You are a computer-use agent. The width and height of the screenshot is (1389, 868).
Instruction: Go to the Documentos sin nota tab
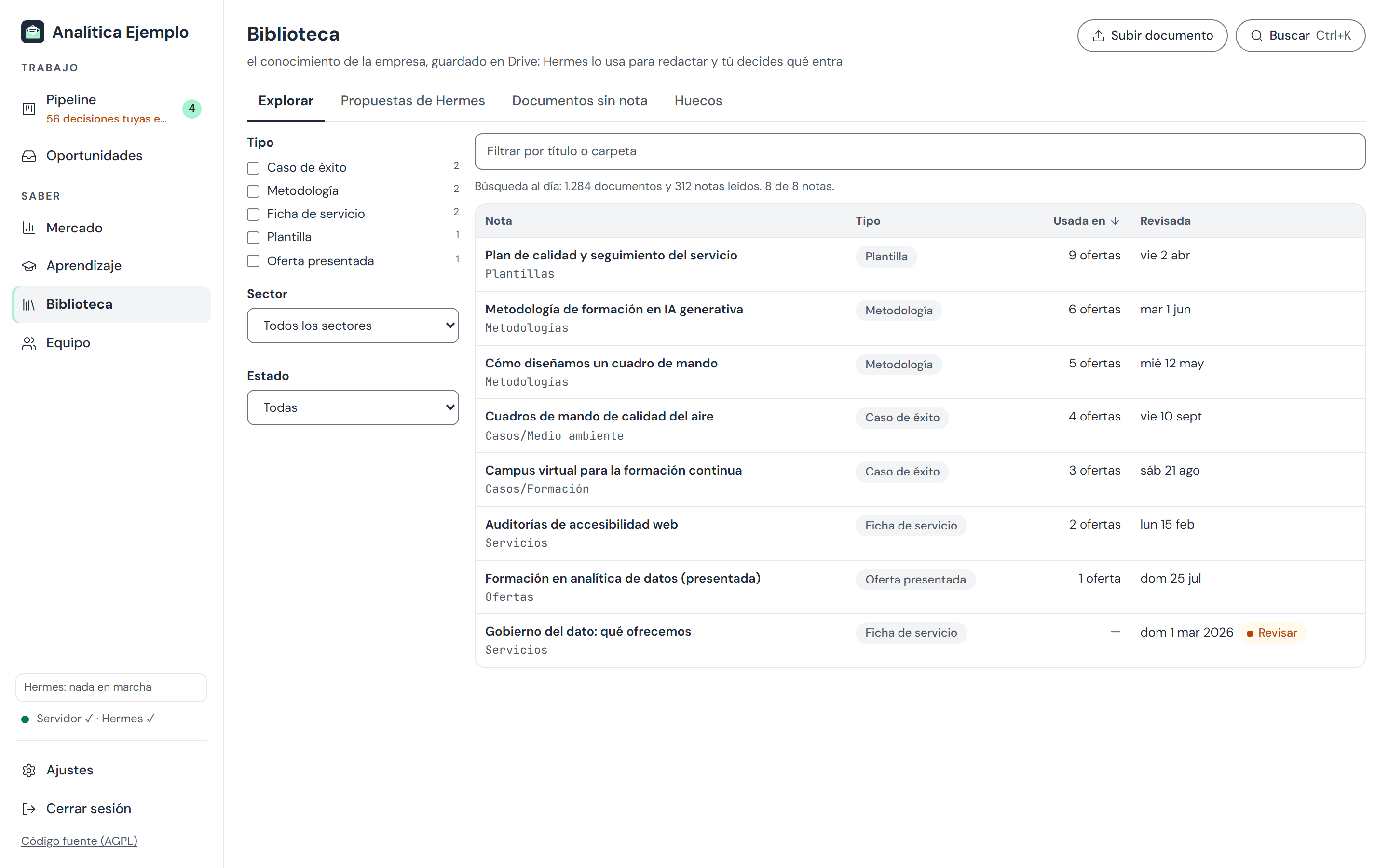[579, 101]
